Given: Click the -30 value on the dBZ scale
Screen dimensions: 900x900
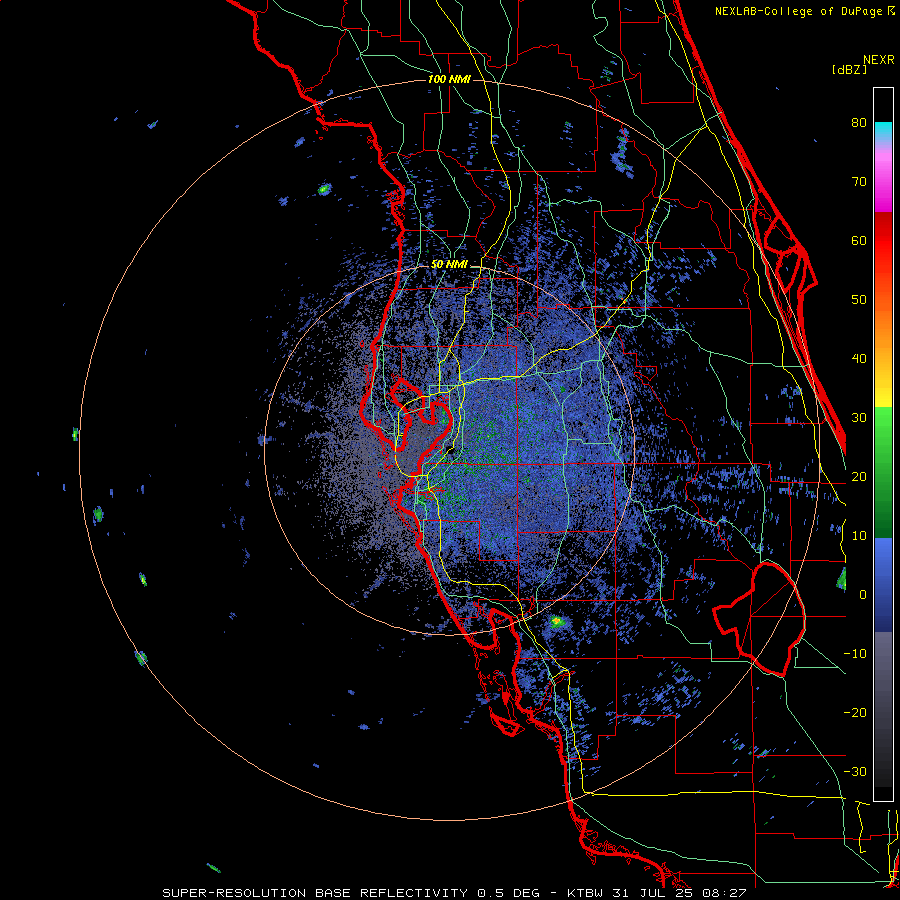Looking at the screenshot, I should pyautogui.click(x=855, y=771).
